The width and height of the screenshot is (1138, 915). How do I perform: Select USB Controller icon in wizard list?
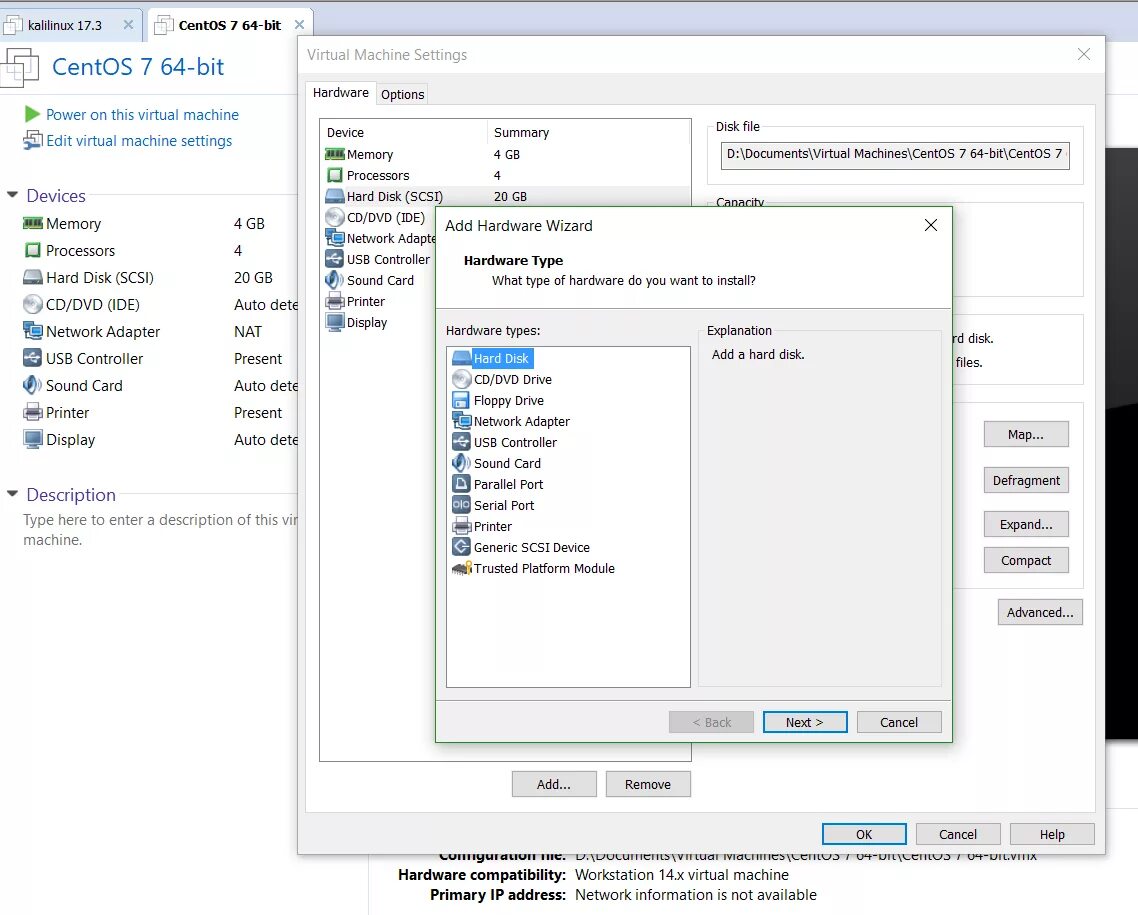462,442
